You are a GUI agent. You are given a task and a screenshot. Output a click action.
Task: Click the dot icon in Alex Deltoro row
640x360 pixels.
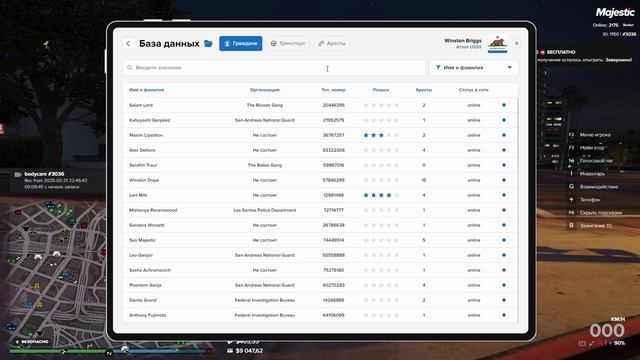[504, 150]
